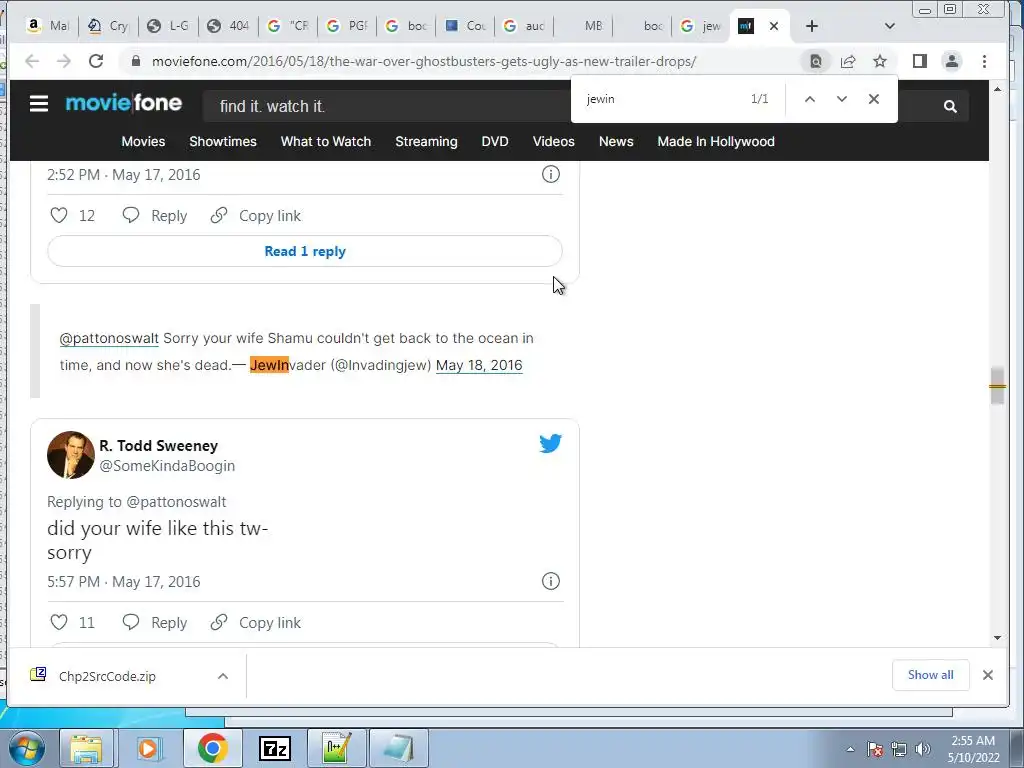
Task: Open the Chp2SrcCode.zip download
Action: (107, 676)
